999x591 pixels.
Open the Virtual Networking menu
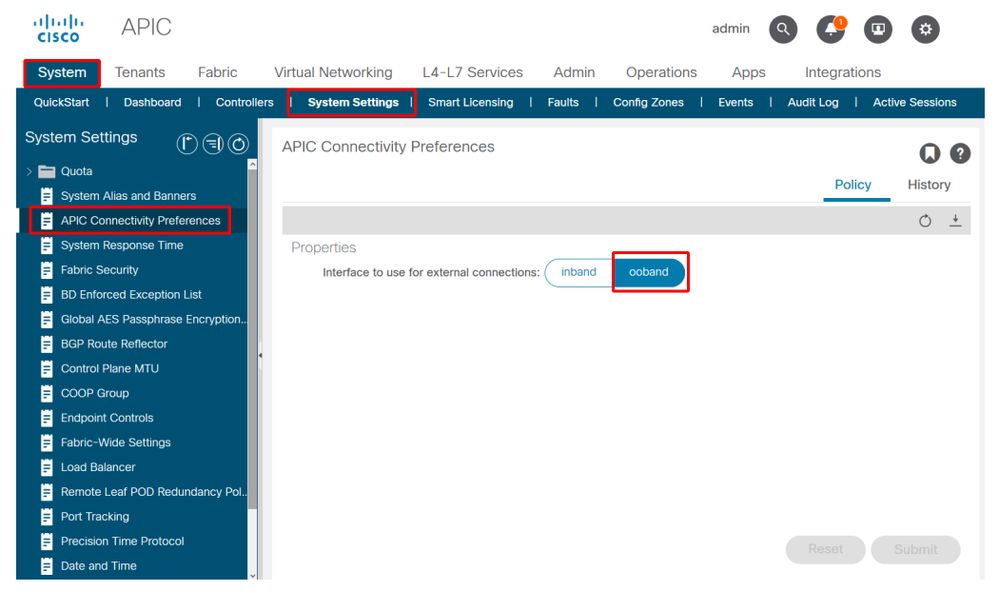(333, 73)
